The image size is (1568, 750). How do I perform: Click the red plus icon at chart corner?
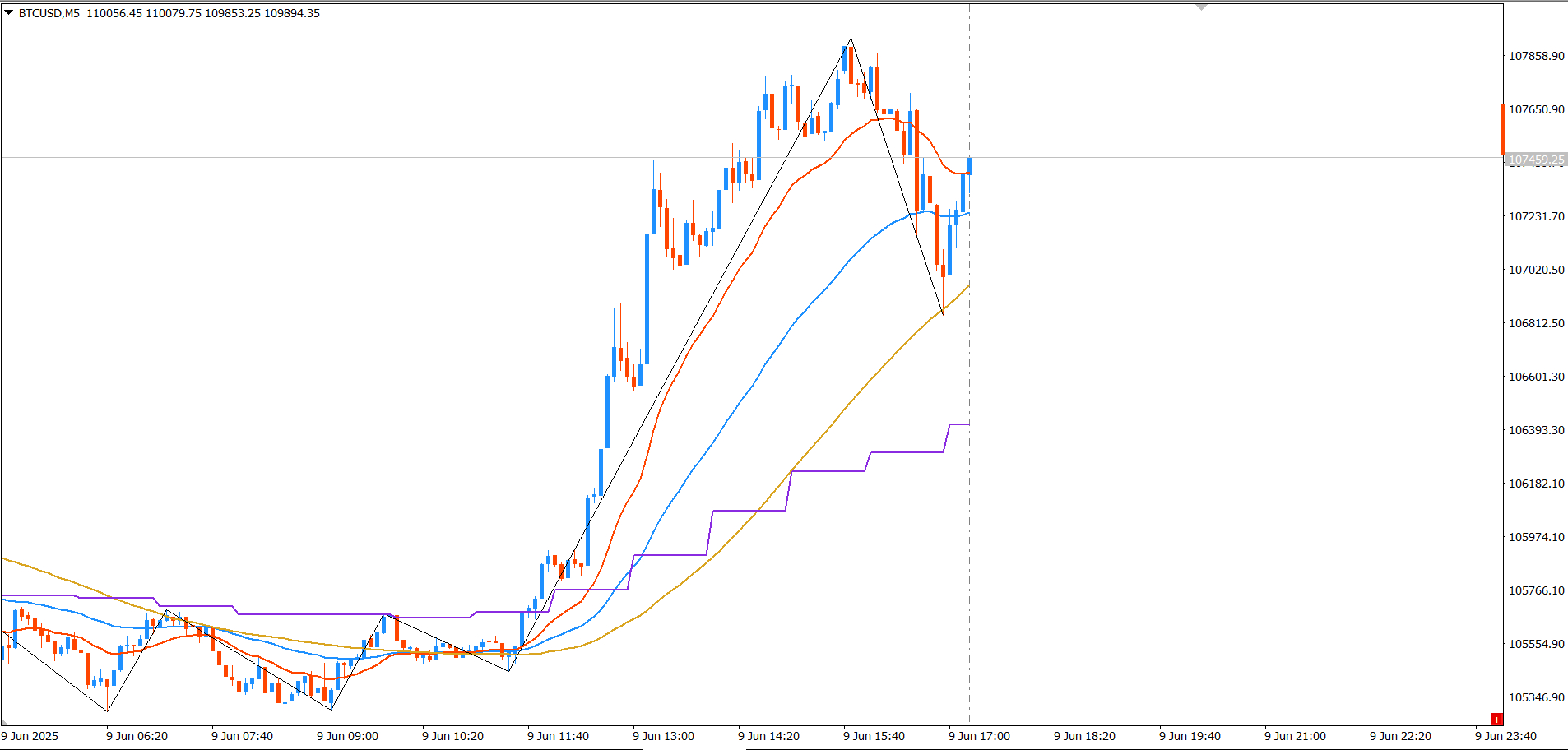click(1496, 720)
